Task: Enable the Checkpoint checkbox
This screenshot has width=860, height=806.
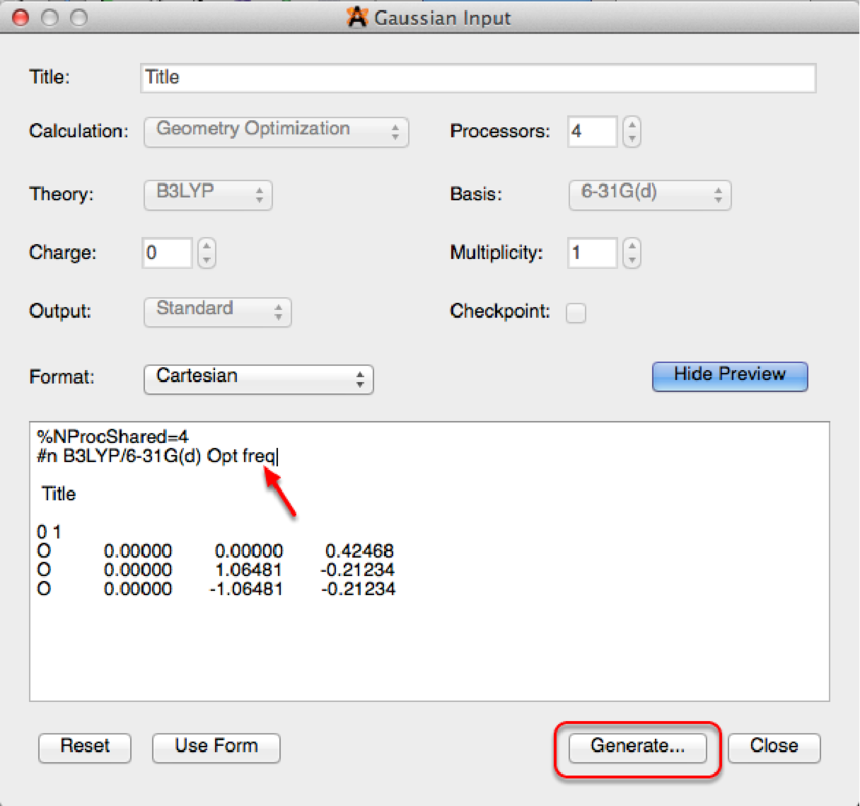Action: (x=576, y=313)
